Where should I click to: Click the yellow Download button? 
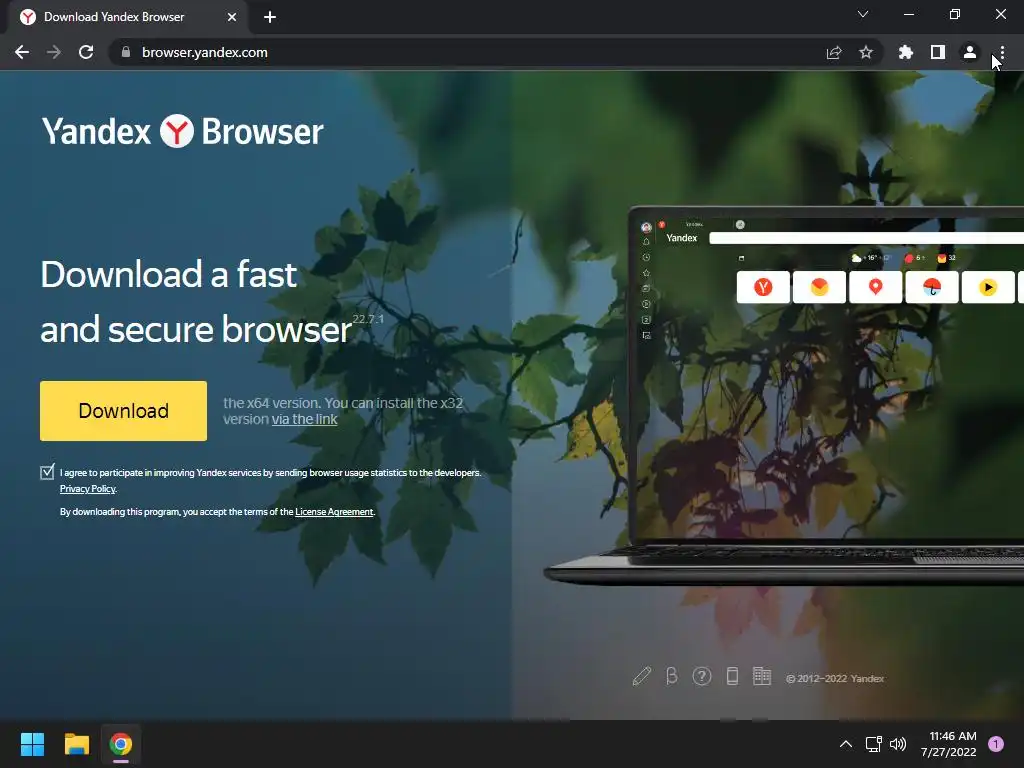123,411
